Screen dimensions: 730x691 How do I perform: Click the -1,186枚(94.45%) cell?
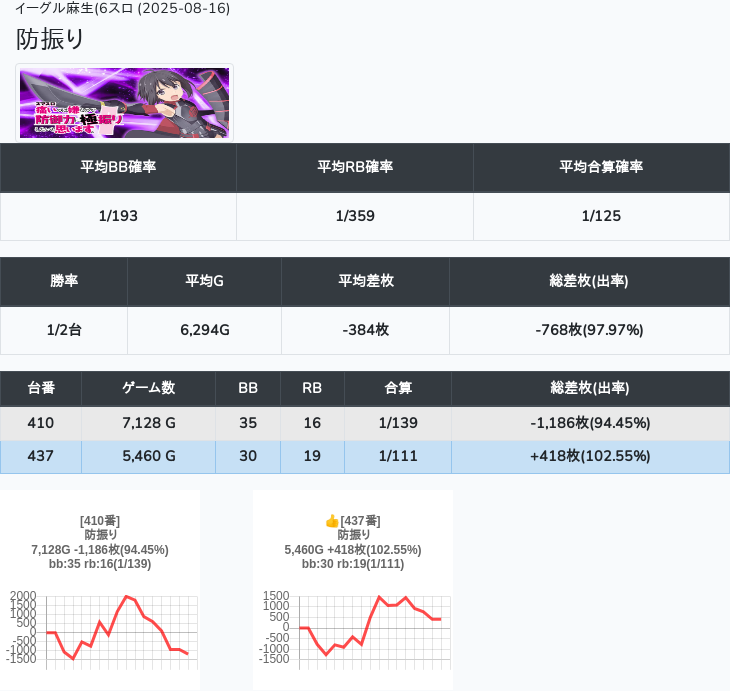coord(589,423)
